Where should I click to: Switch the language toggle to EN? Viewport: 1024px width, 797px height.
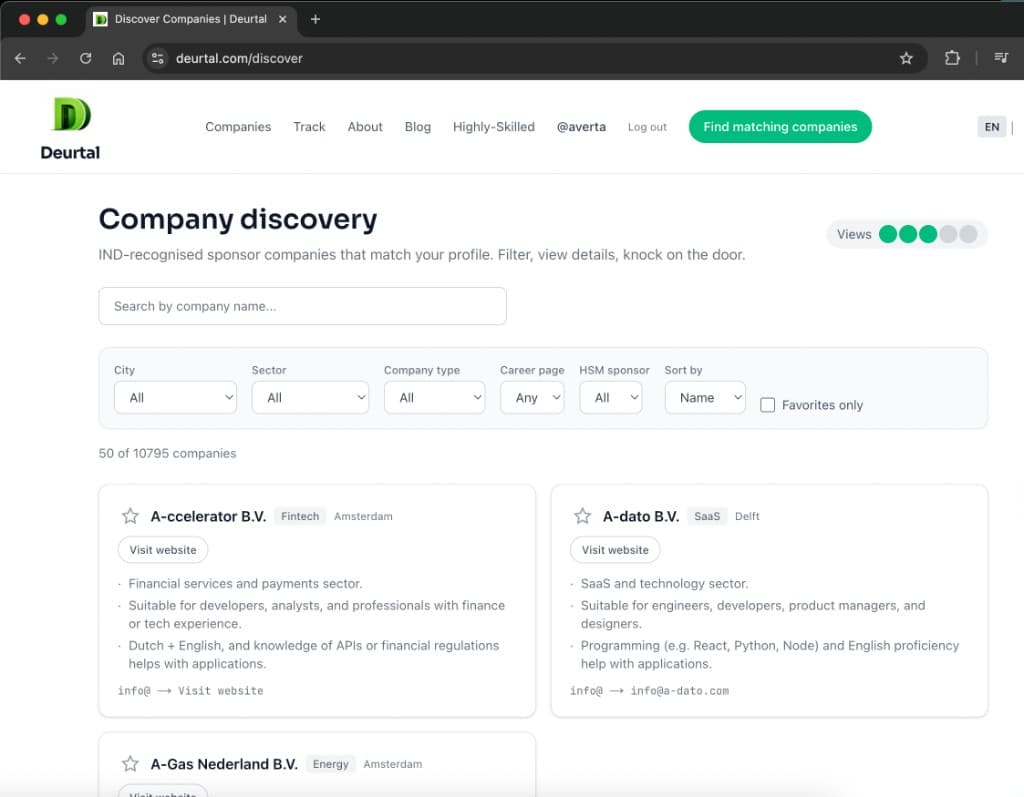click(991, 127)
